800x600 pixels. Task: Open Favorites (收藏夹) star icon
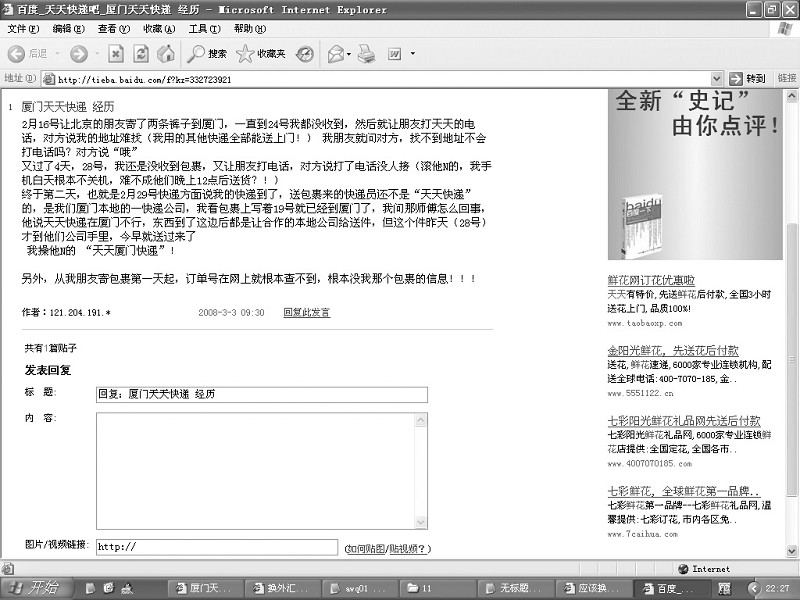tap(260, 53)
